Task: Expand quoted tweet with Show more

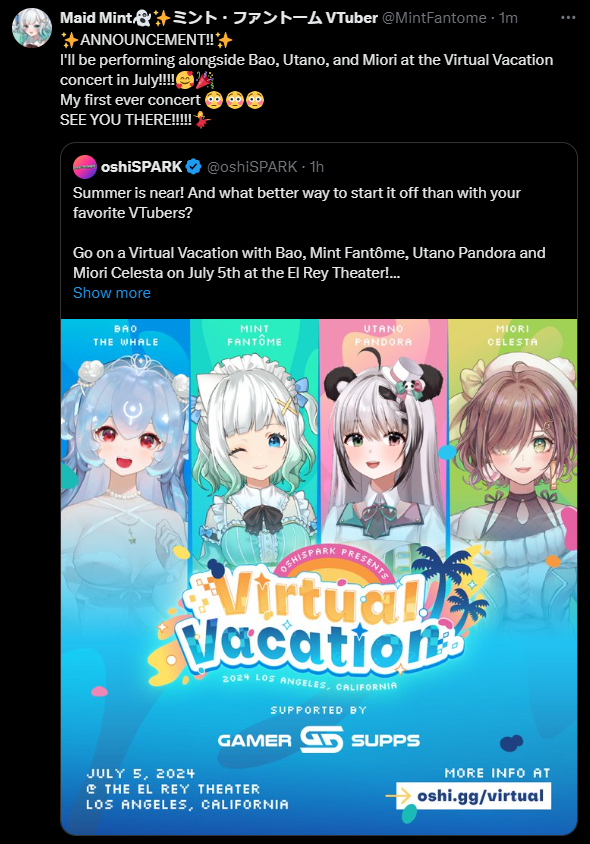Action: [x=112, y=293]
